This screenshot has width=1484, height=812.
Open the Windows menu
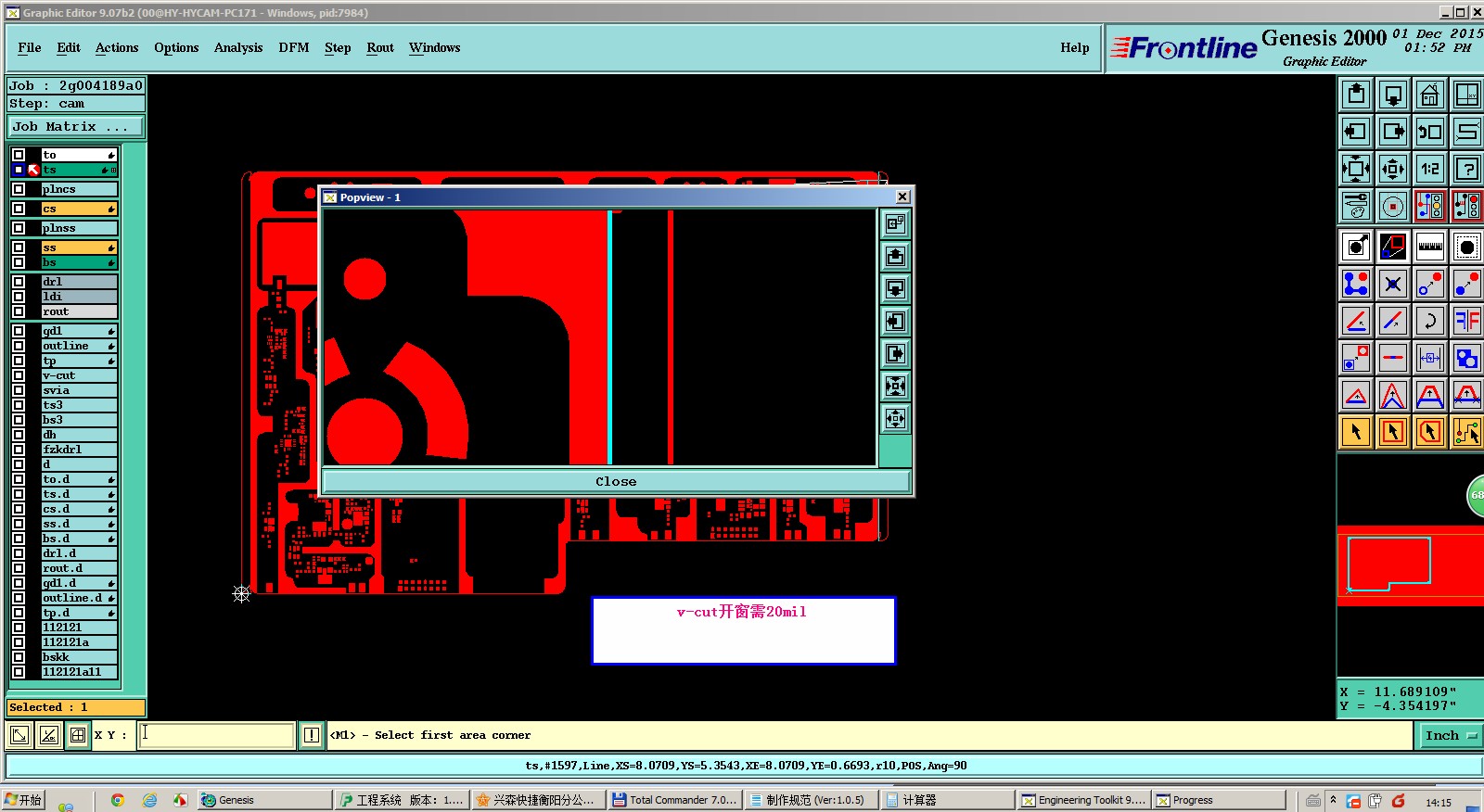point(434,48)
